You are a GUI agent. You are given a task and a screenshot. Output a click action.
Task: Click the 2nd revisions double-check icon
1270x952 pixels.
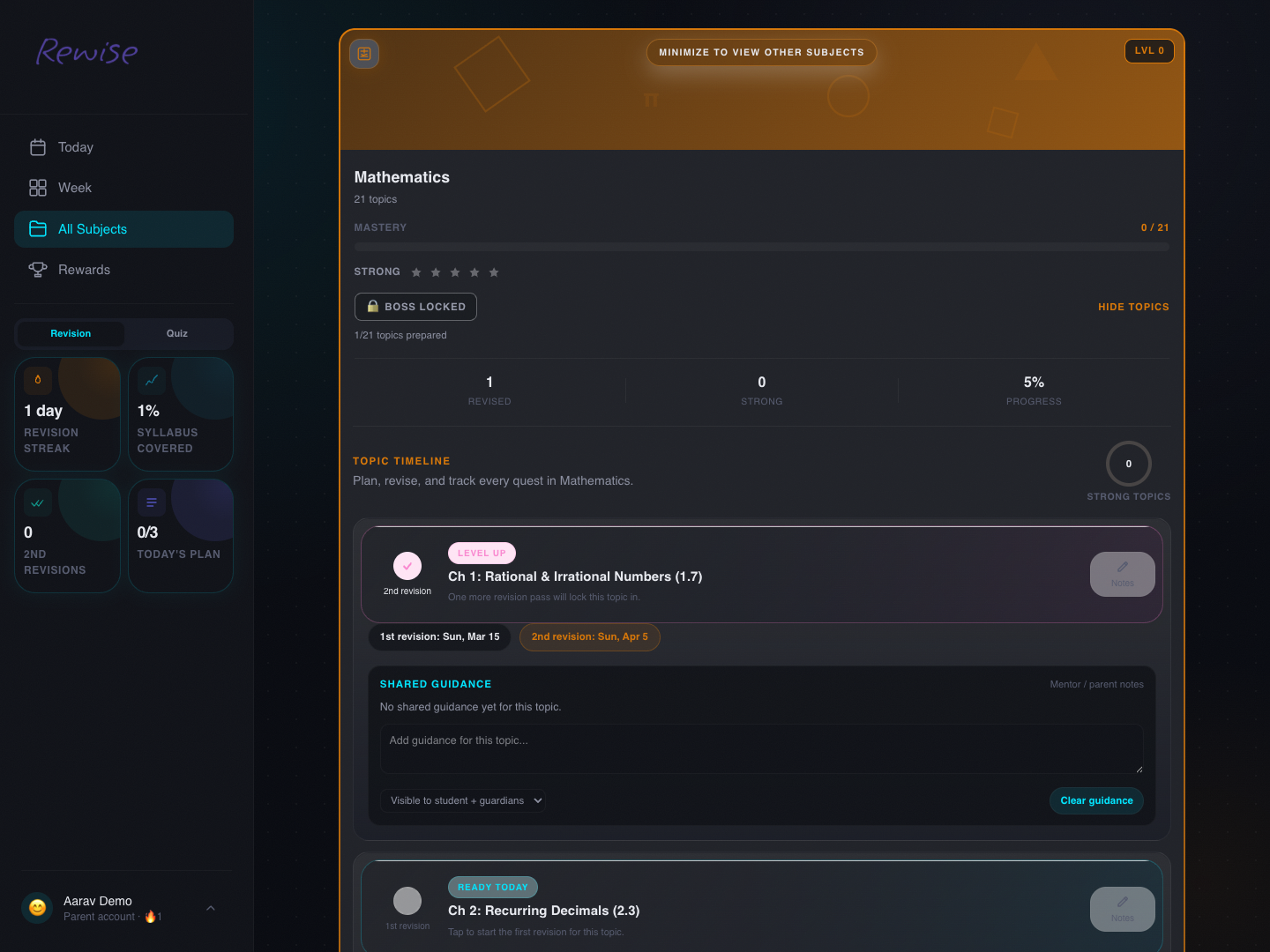coord(38,502)
